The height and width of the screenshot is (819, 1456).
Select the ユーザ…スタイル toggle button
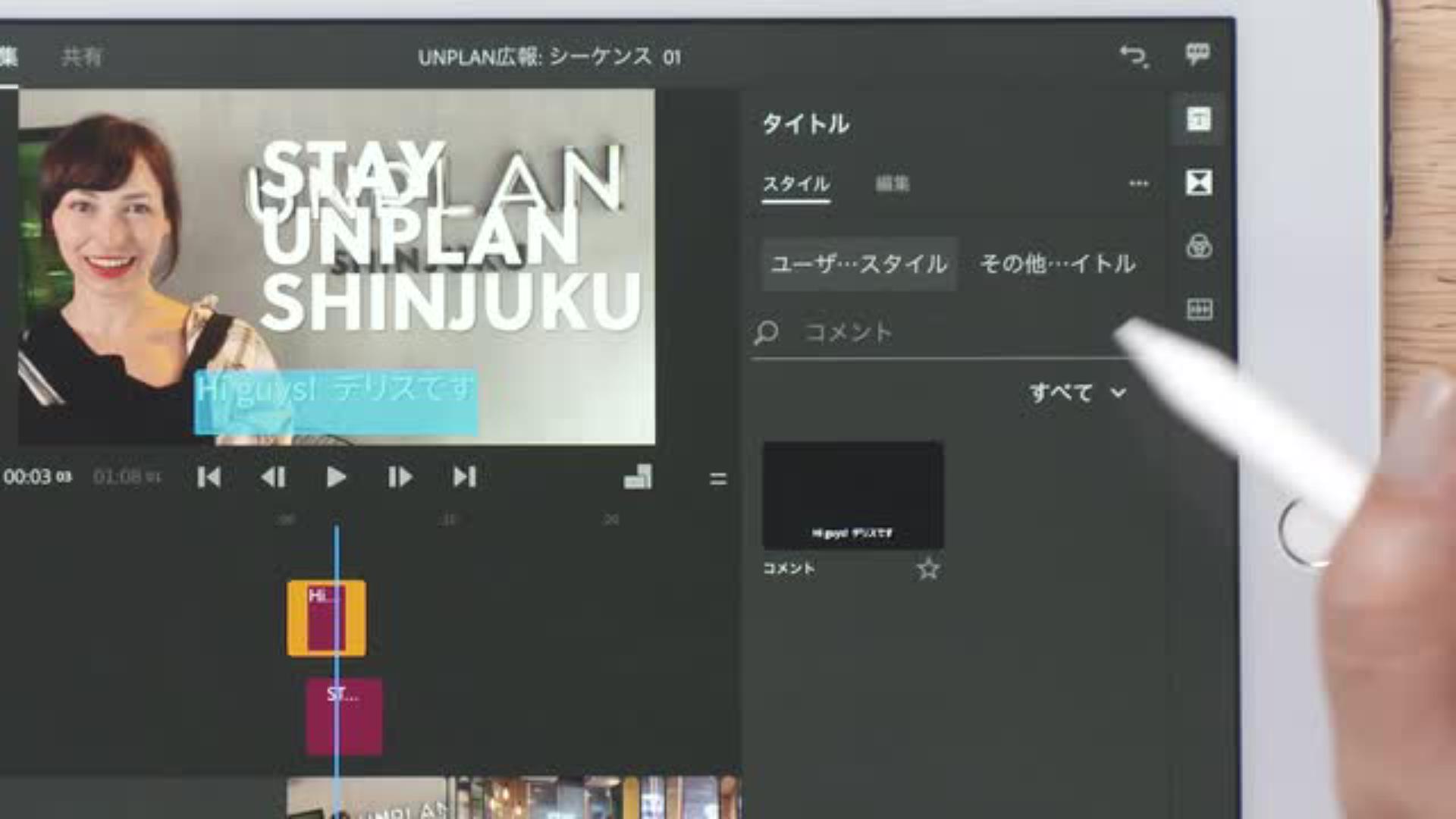858,264
